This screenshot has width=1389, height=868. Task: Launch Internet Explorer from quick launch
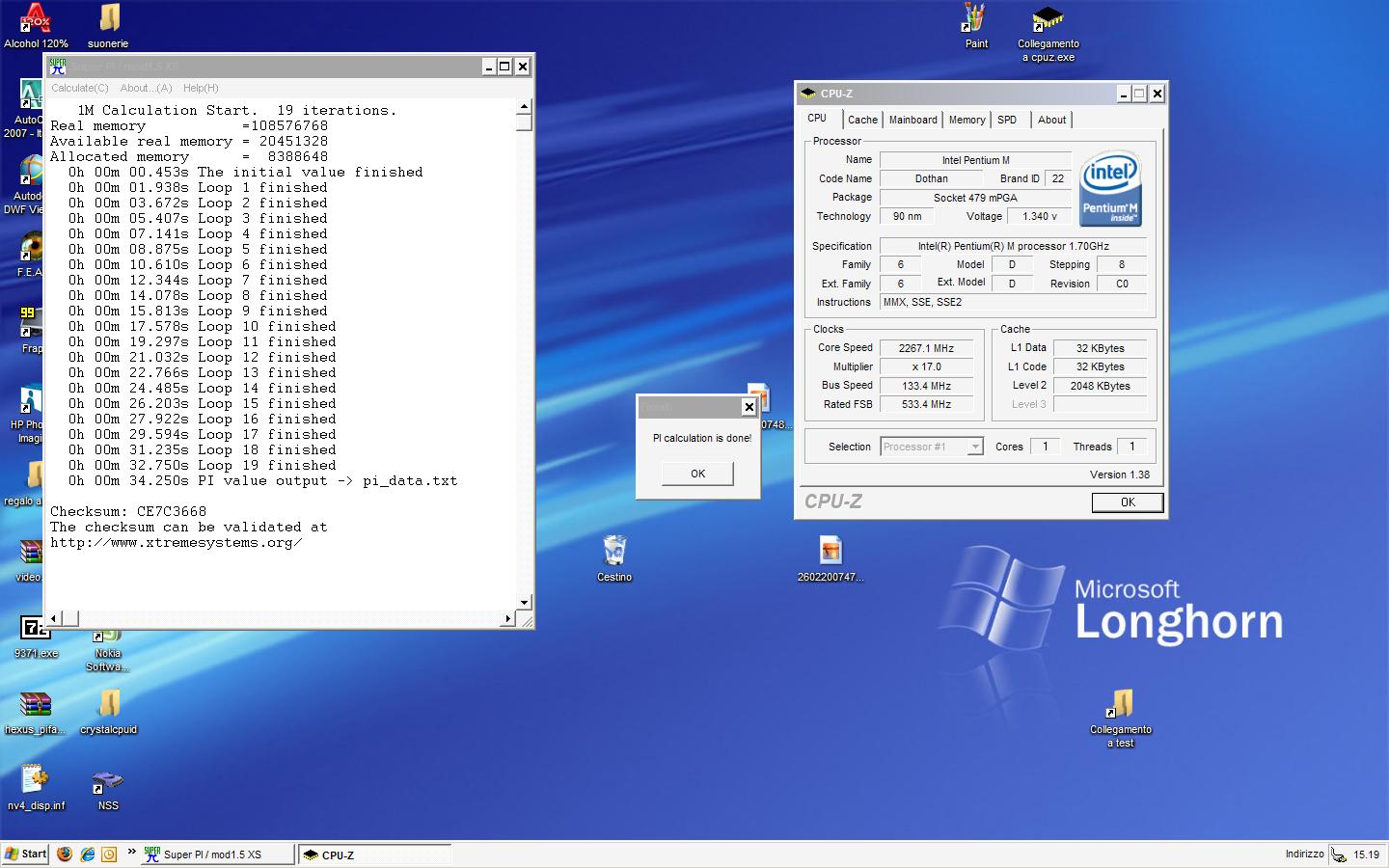pyautogui.click(x=87, y=854)
